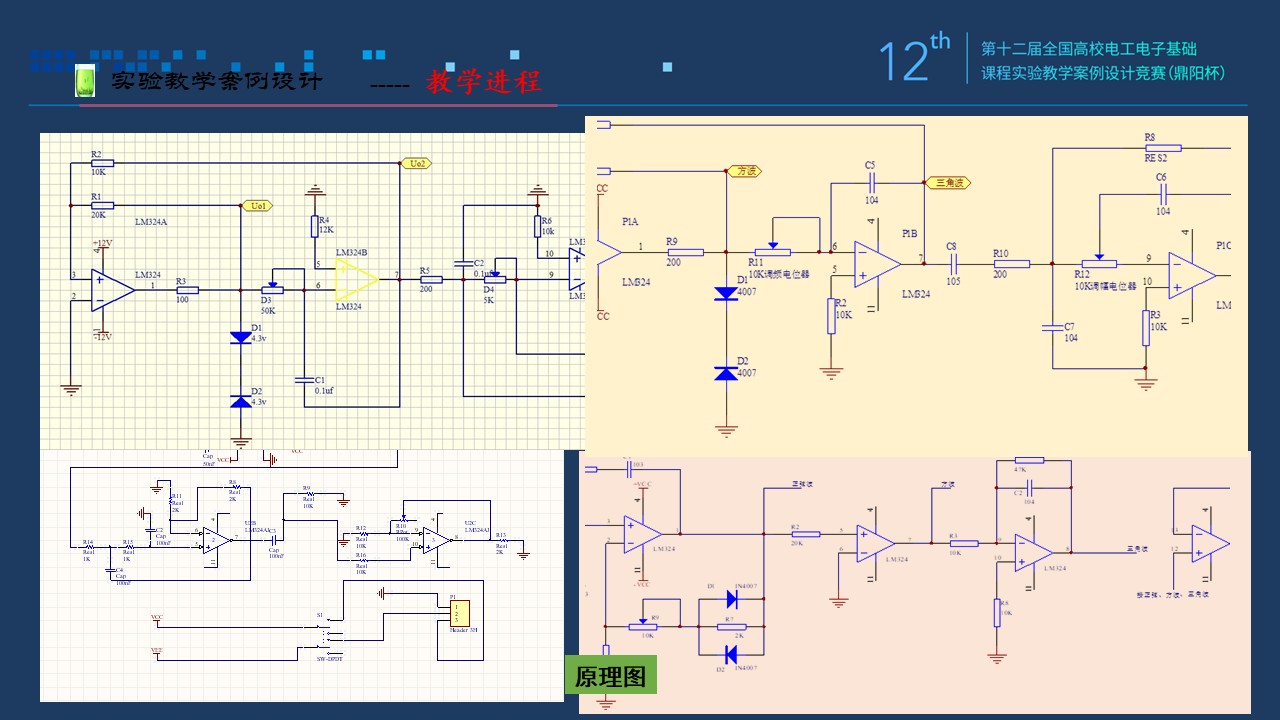Click the 三角波 yellow net label

(x=947, y=183)
